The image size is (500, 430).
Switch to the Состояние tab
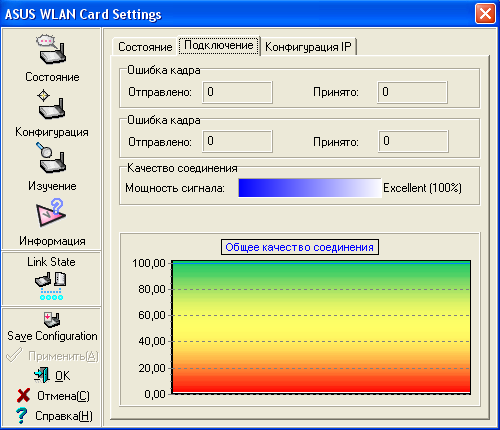tap(145, 47)
